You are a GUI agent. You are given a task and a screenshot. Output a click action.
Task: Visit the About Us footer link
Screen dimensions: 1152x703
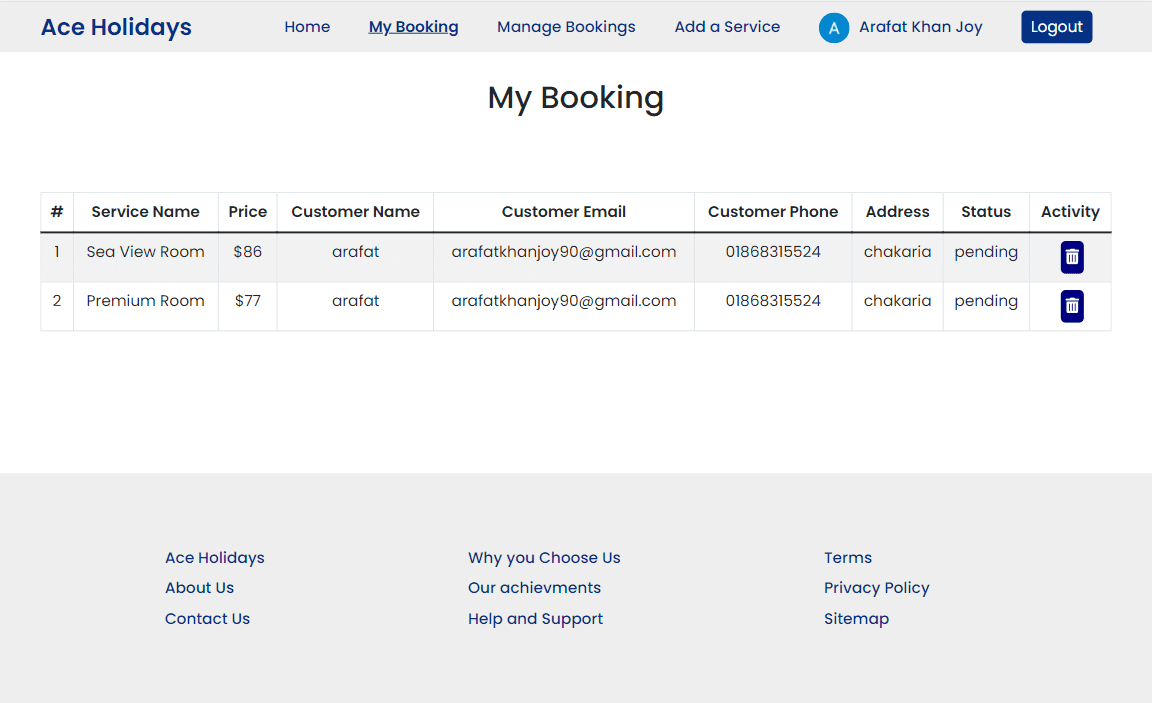pyautogui.click(x=199, y=588)
